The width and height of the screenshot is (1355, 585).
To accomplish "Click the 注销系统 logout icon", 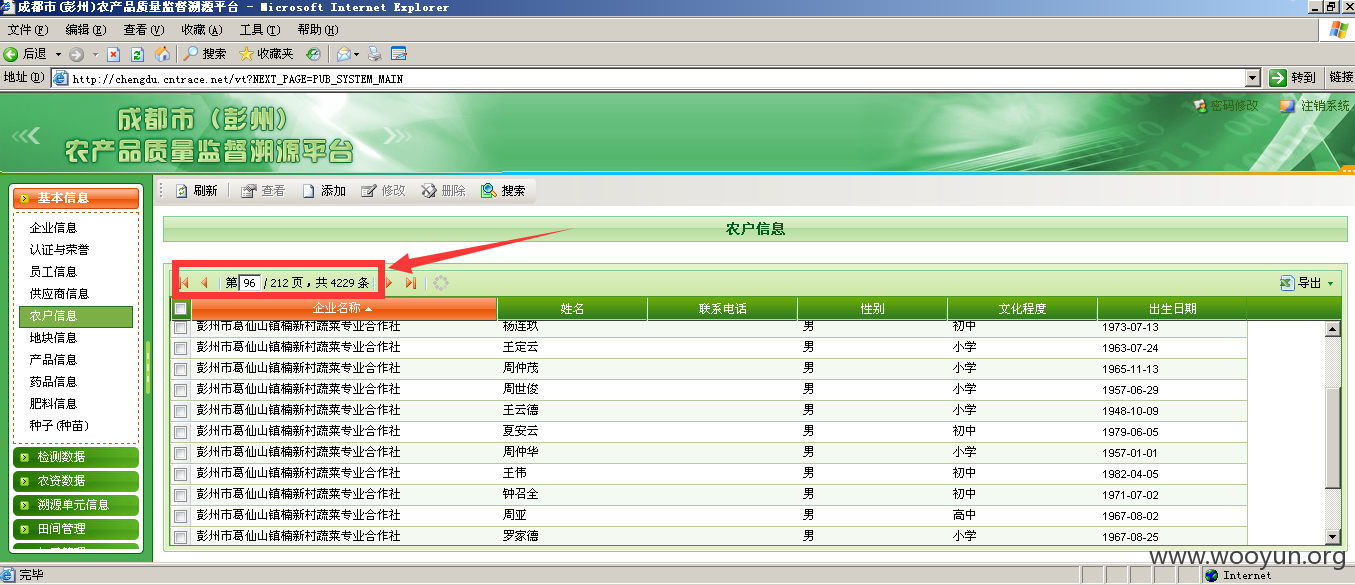I will 1288,105.
